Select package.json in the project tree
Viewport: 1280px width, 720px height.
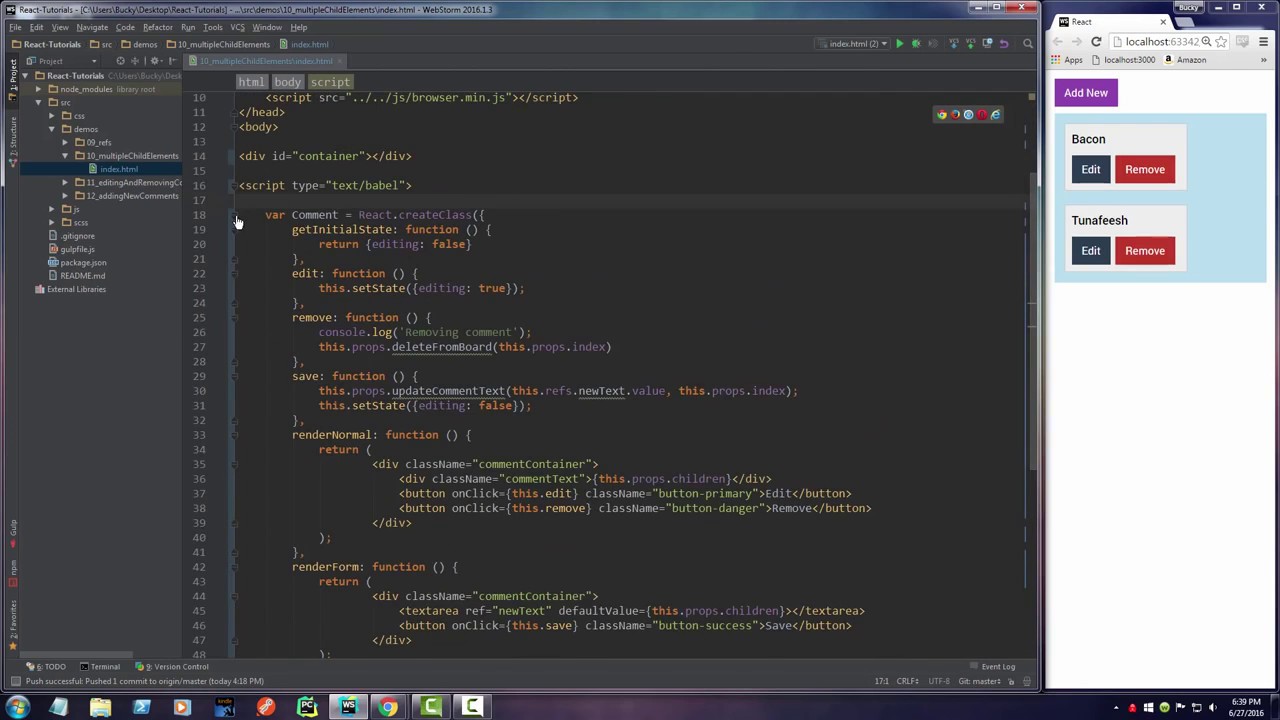(x=83, y=263)
